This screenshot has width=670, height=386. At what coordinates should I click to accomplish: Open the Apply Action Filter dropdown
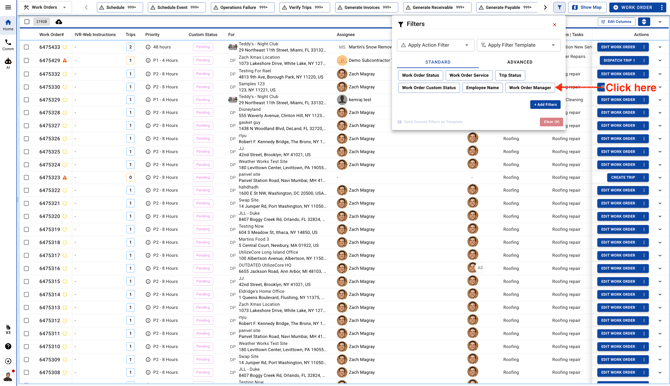tap(435, 45)
